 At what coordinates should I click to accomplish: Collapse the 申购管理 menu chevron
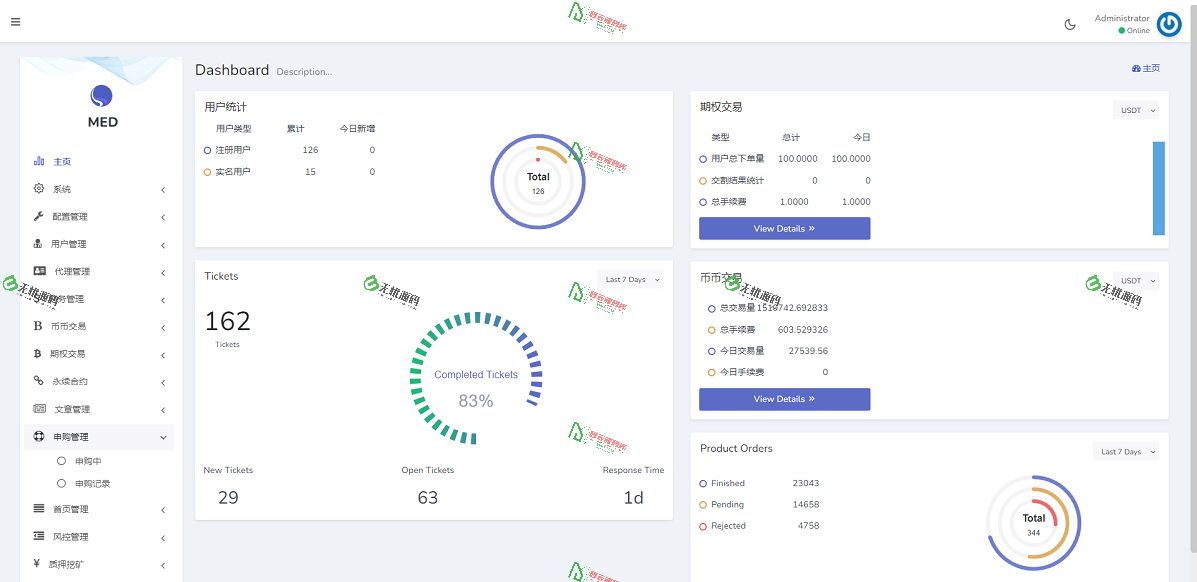pos(163,437)
